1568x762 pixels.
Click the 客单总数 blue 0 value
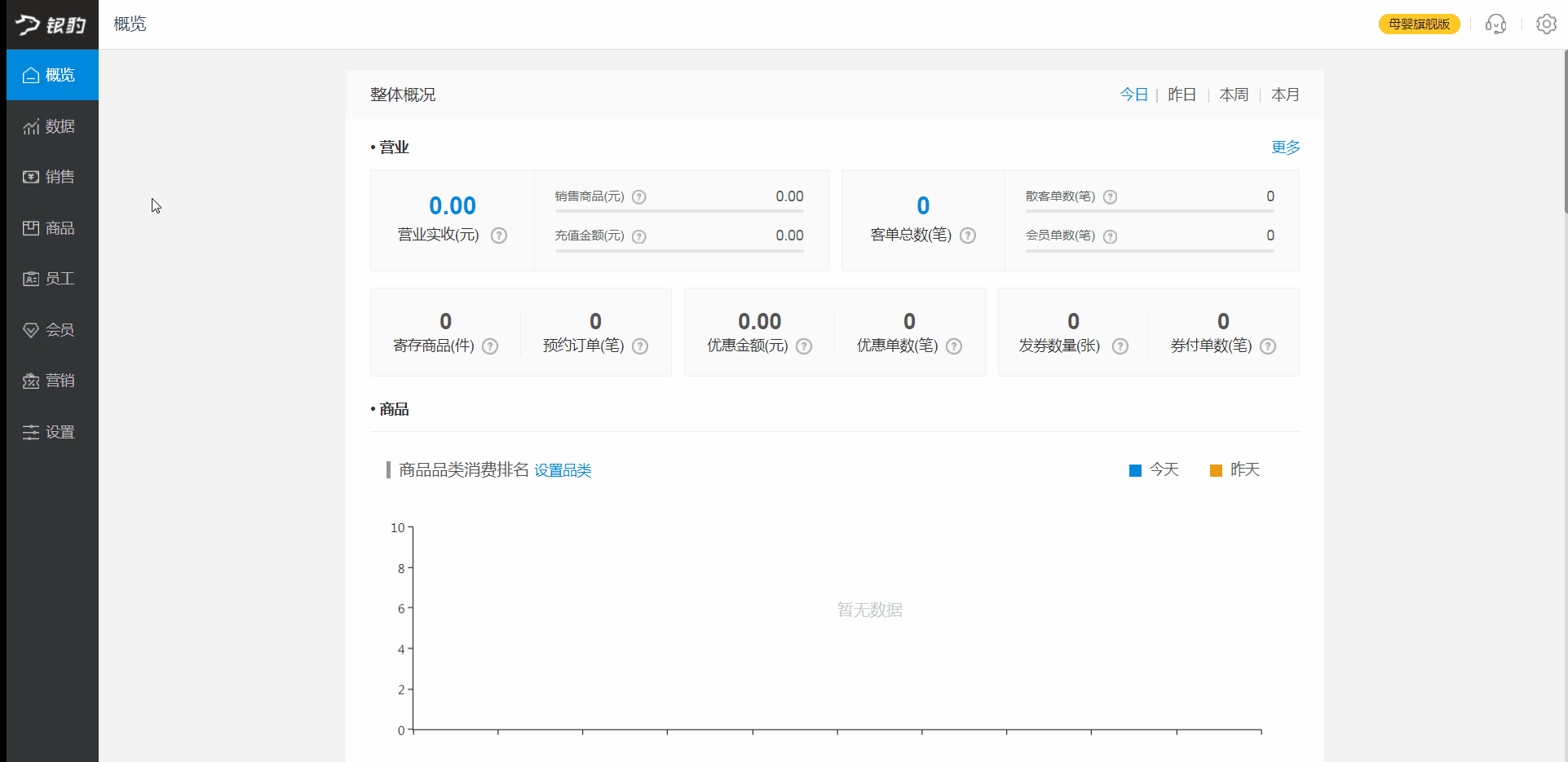click(923, 205)
